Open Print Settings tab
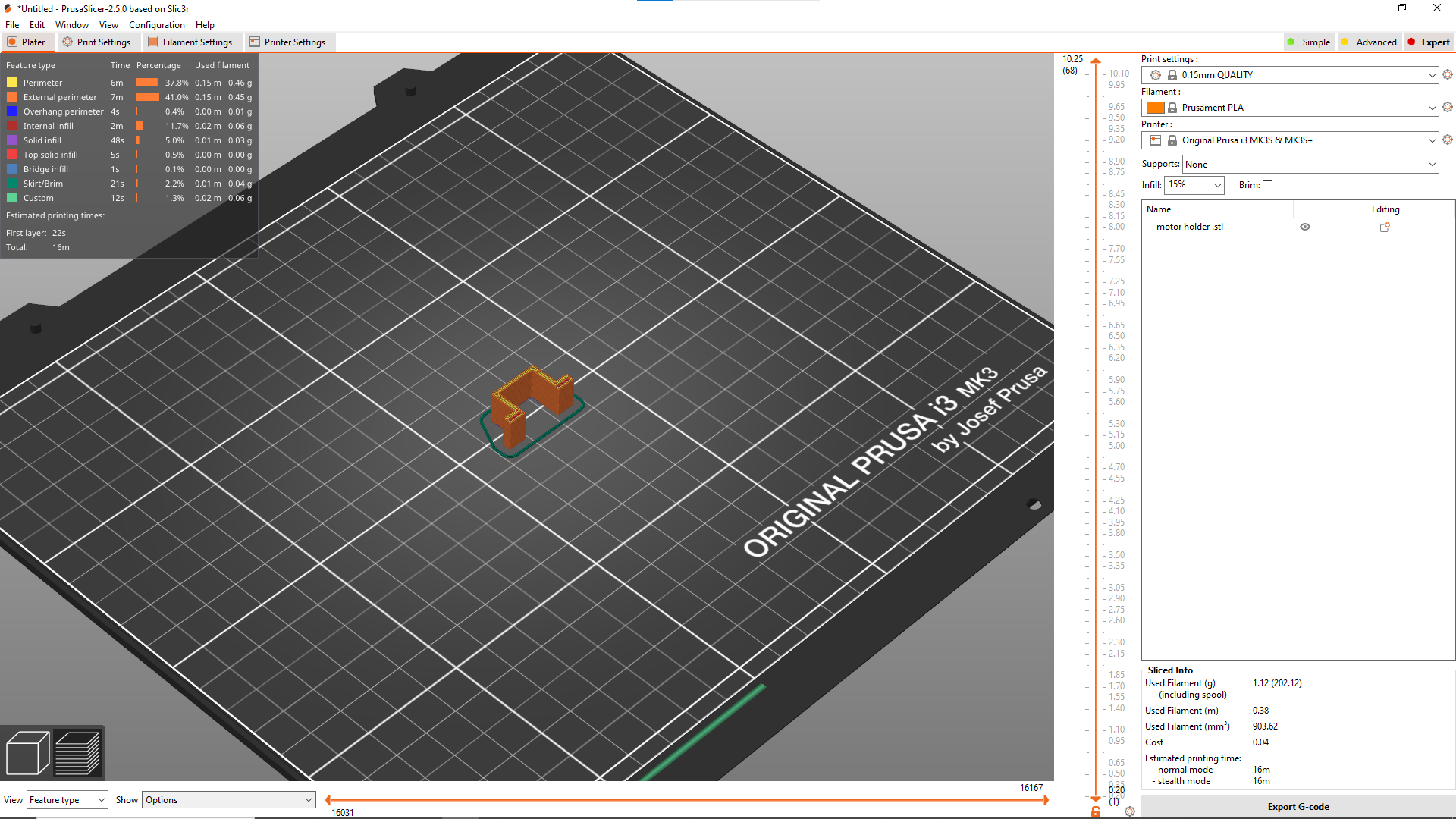This screenshot has height=819, width=1456. (x=96, y=42)
